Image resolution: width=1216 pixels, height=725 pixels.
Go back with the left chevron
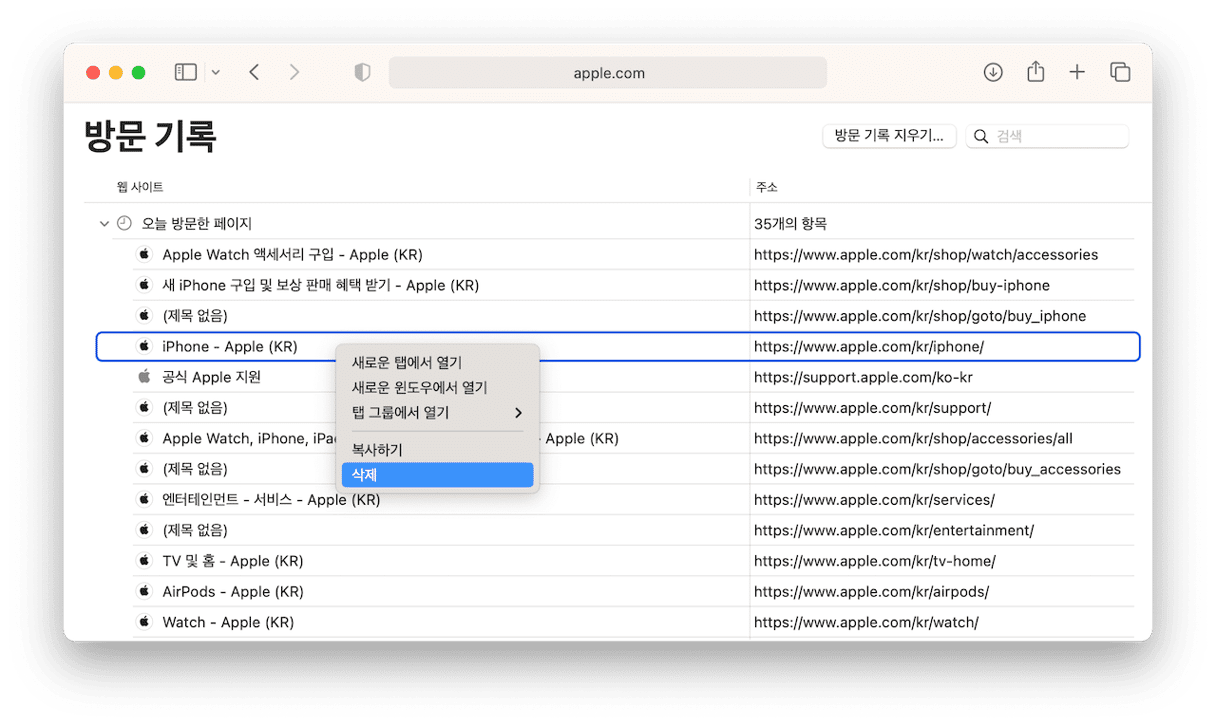pos(254,72)
